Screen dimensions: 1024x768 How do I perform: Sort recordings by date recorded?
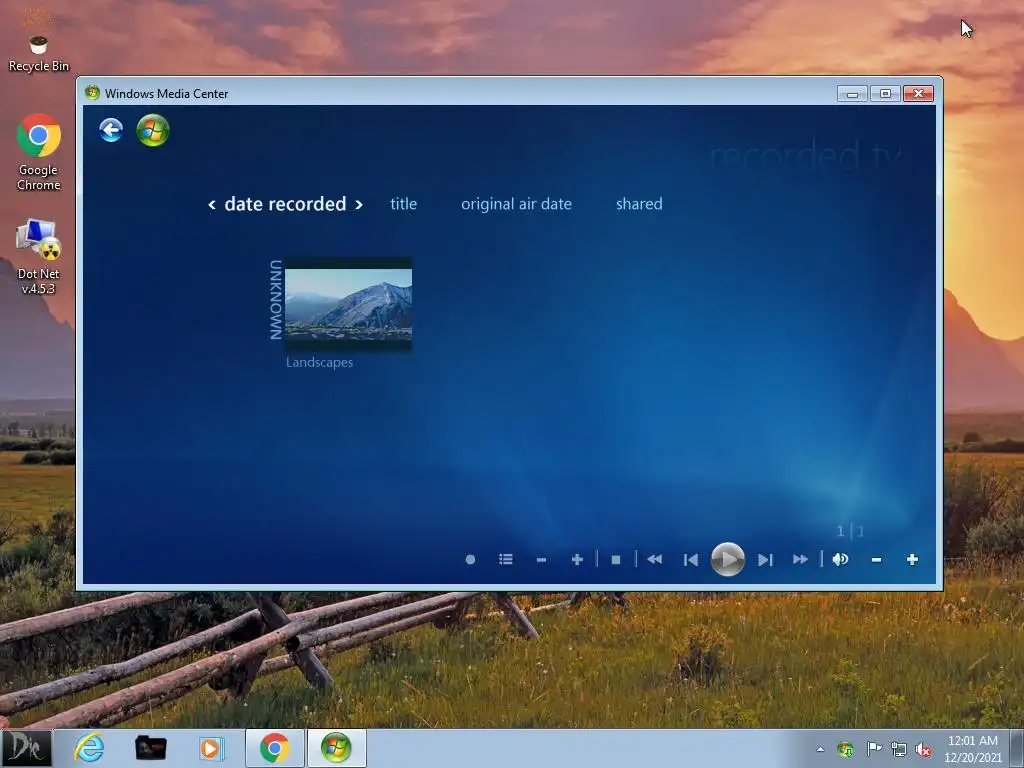(x=285, y=204)
